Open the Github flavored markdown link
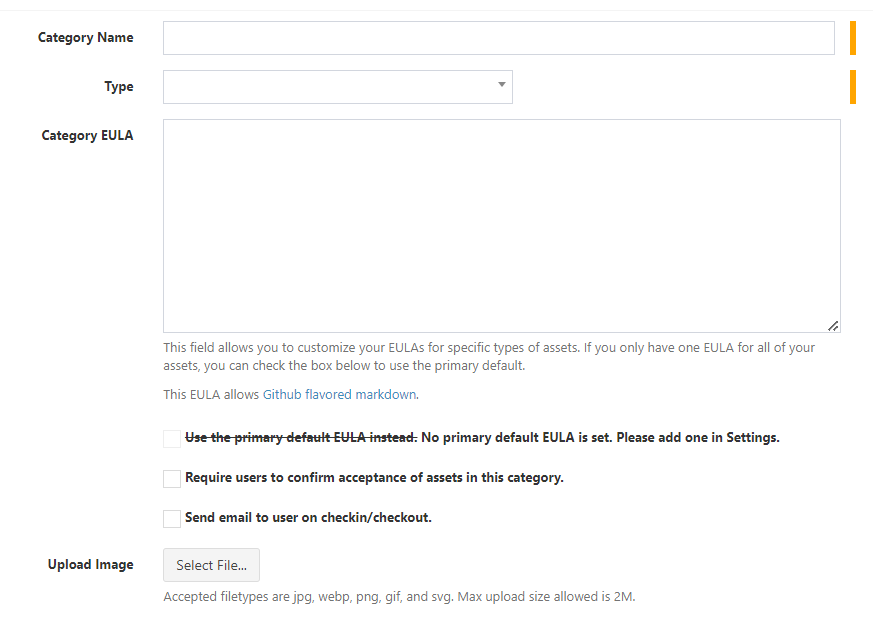This screenshot has height=618, width=873. pyautogui.click(x=339, y=395)
